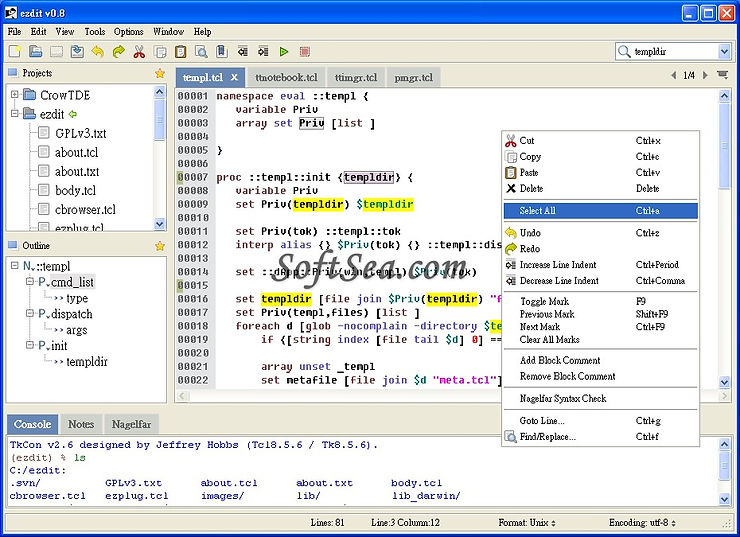
Task: Click the New File toolbar icon
Action: point(15,51)
